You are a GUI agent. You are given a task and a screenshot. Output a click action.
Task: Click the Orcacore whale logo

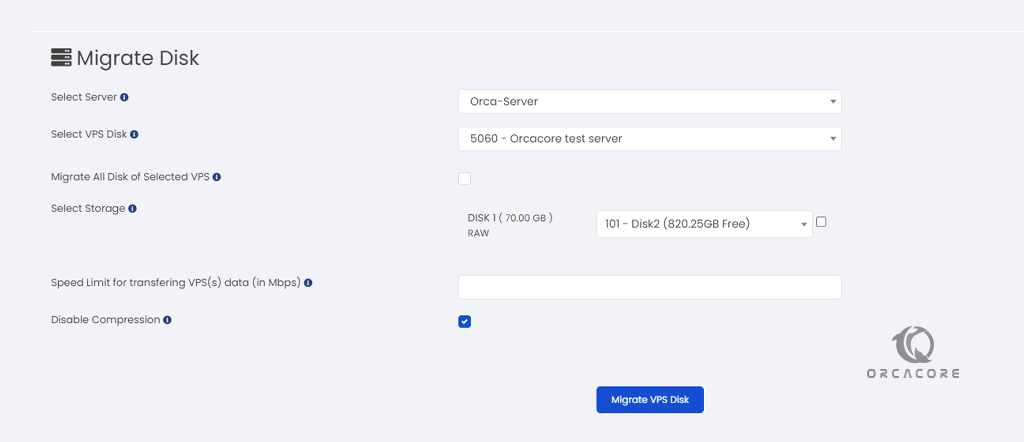click(913, 345)
